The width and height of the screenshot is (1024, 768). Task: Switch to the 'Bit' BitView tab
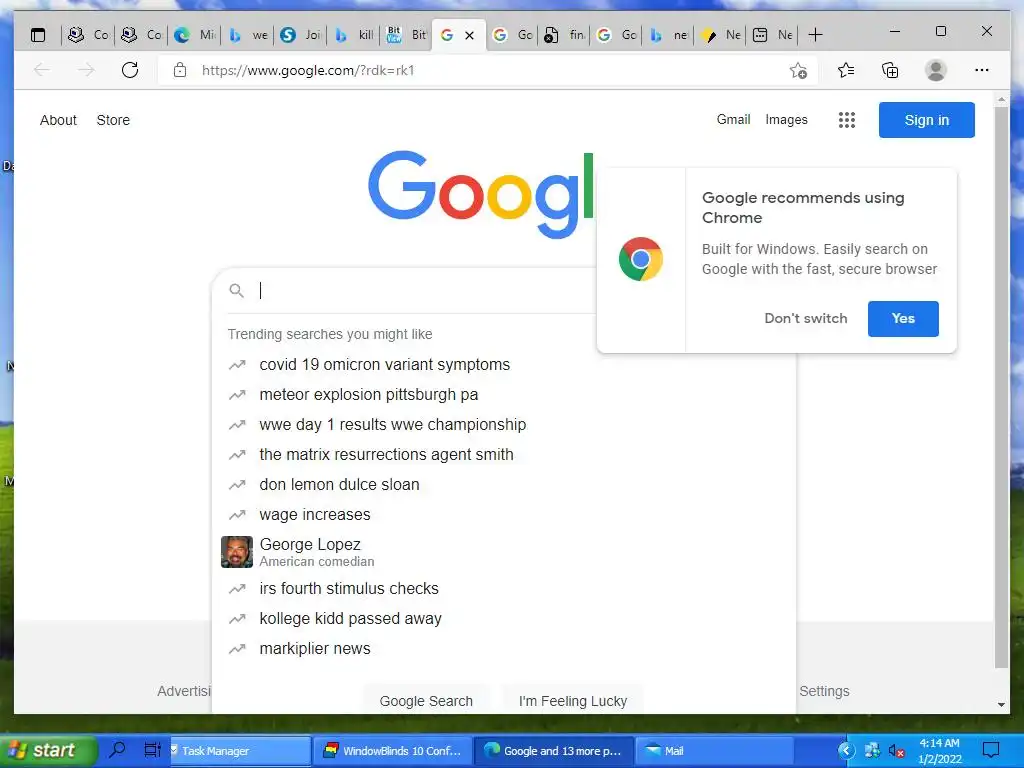[x=406, y=35]
